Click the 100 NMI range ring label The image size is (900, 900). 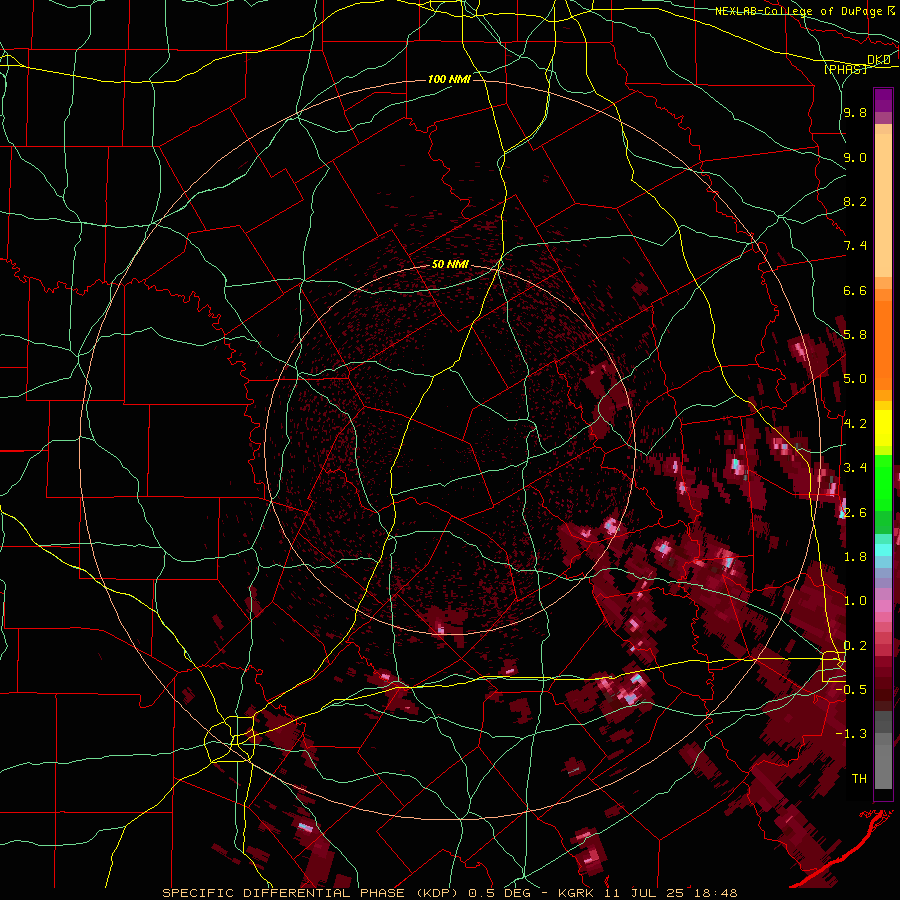pos(449,79)
